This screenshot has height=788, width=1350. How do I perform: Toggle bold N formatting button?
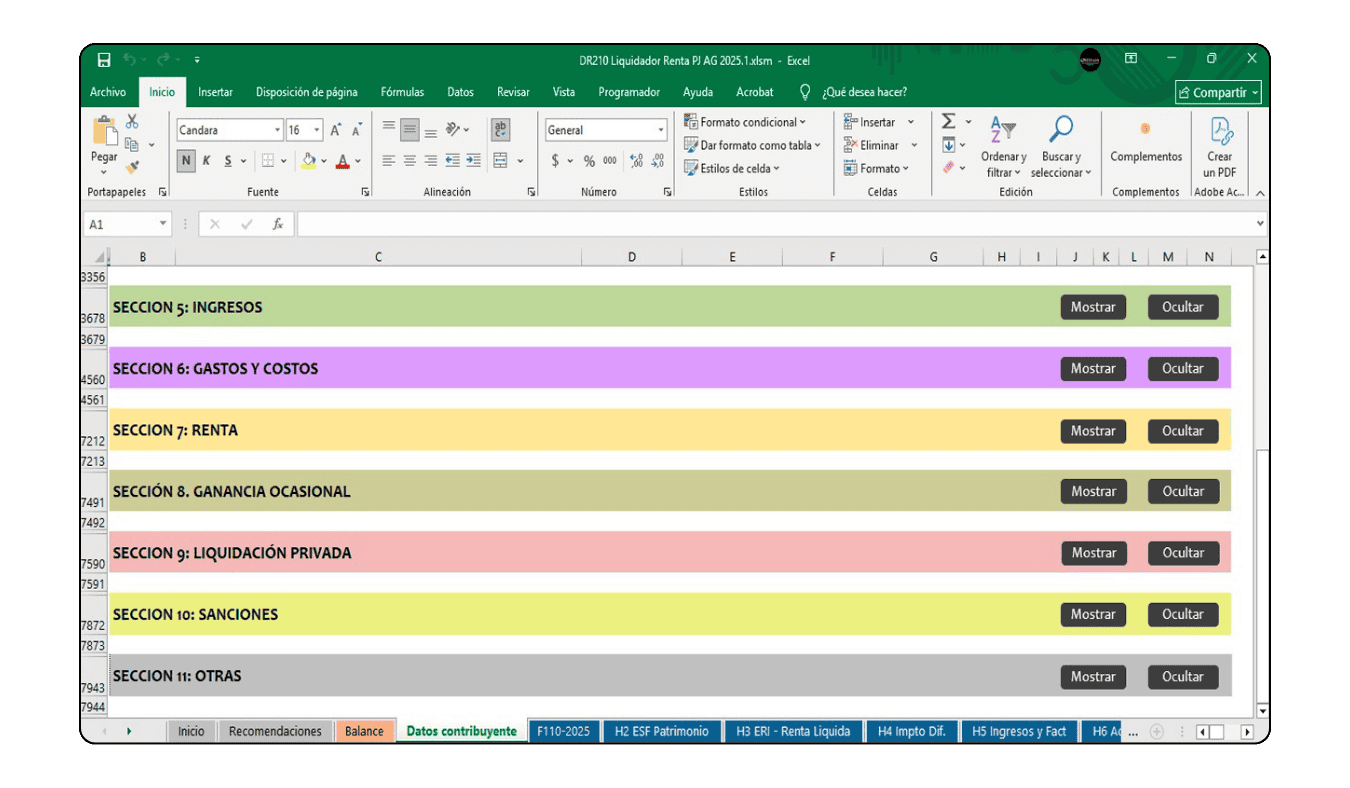pyautogui.click(x=186, y=161)
